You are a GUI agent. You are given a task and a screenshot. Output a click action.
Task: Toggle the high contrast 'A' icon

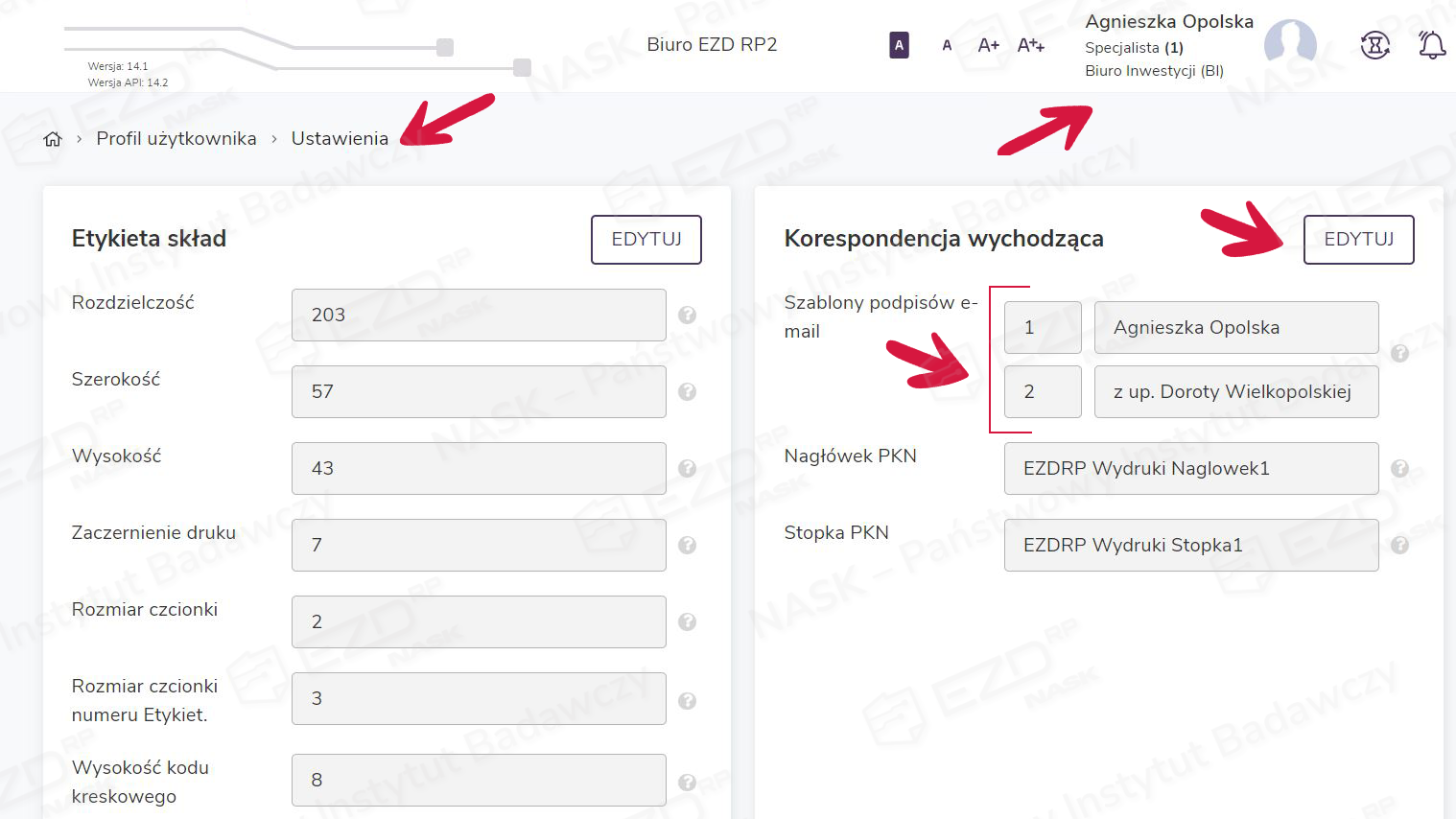899,45
